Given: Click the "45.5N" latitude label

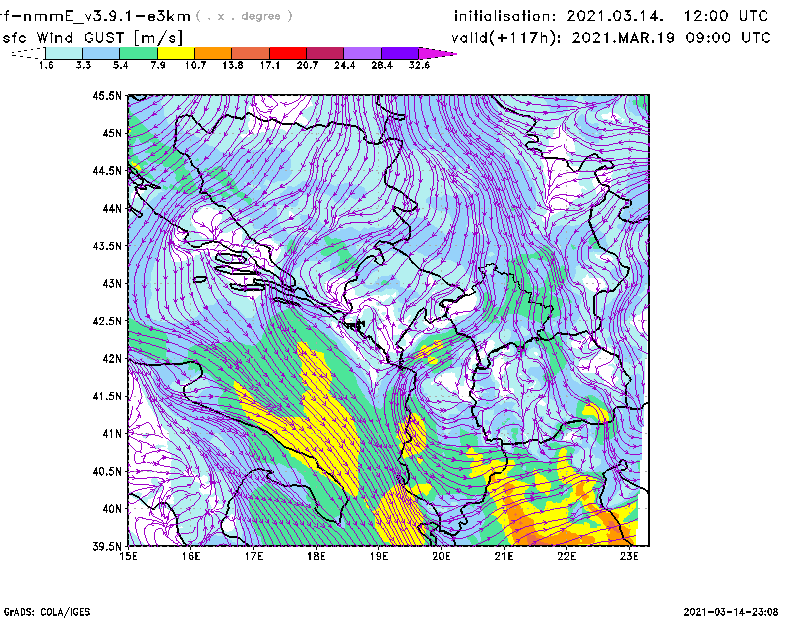Looking at the screenshot, I should click(107, 95).
